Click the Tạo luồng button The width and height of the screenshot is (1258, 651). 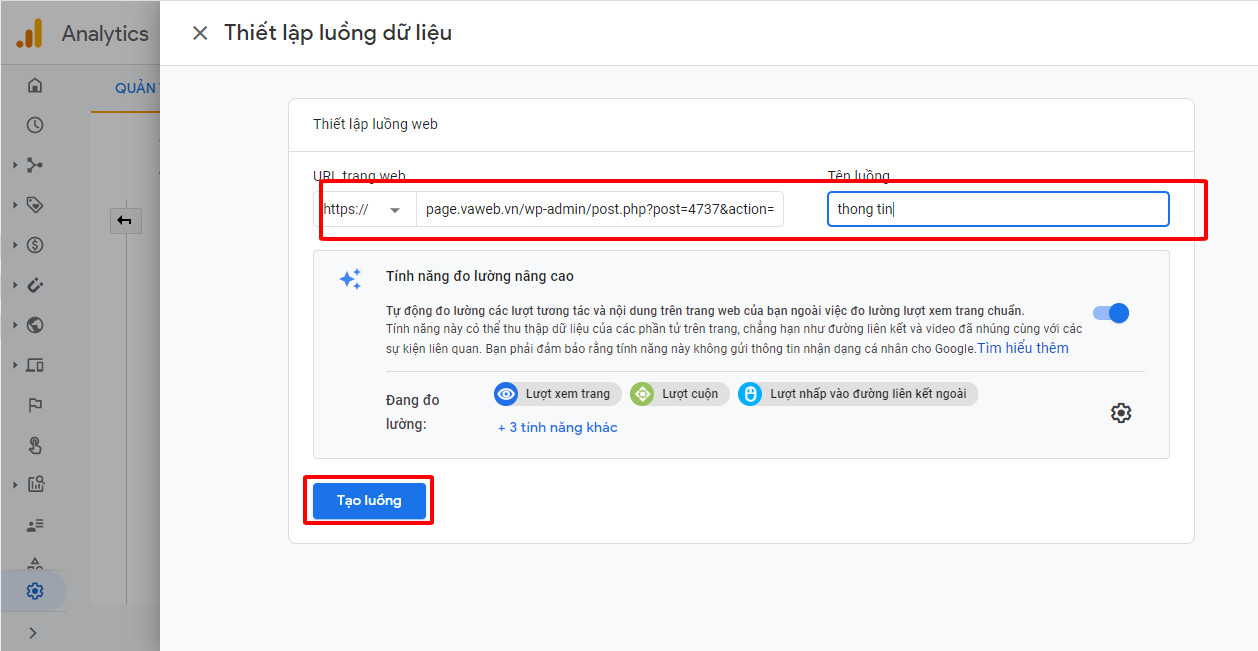point(369,501)
